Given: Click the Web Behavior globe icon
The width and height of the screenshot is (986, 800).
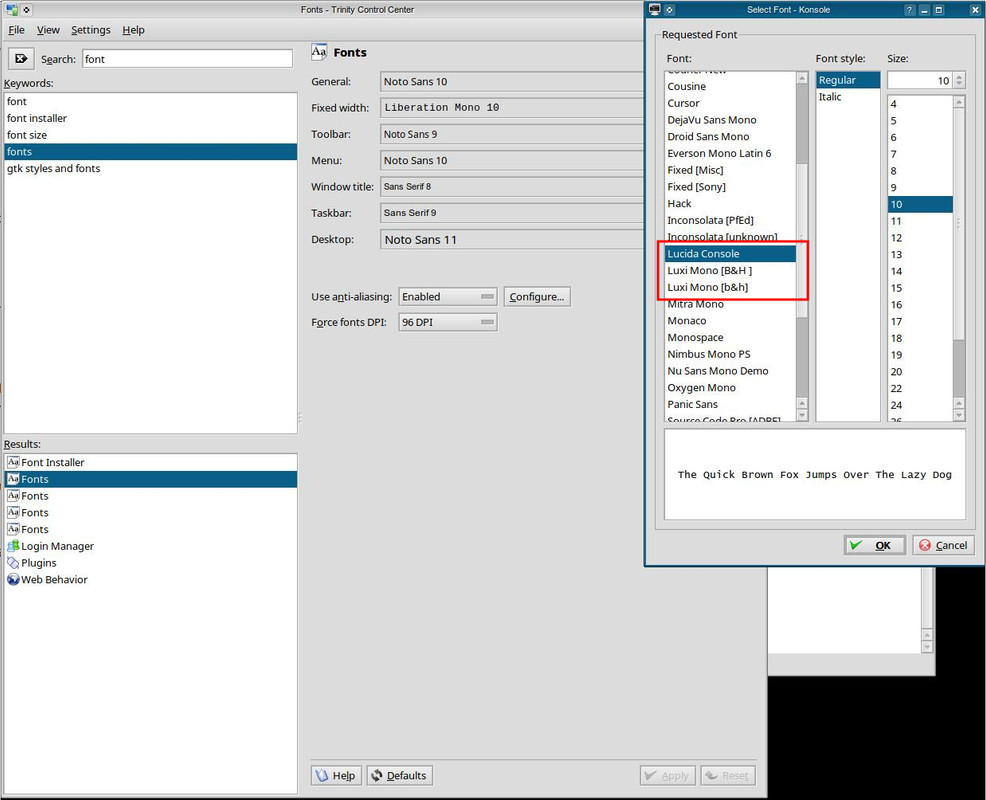Looking at the screenshot, I should coord(13,579).
